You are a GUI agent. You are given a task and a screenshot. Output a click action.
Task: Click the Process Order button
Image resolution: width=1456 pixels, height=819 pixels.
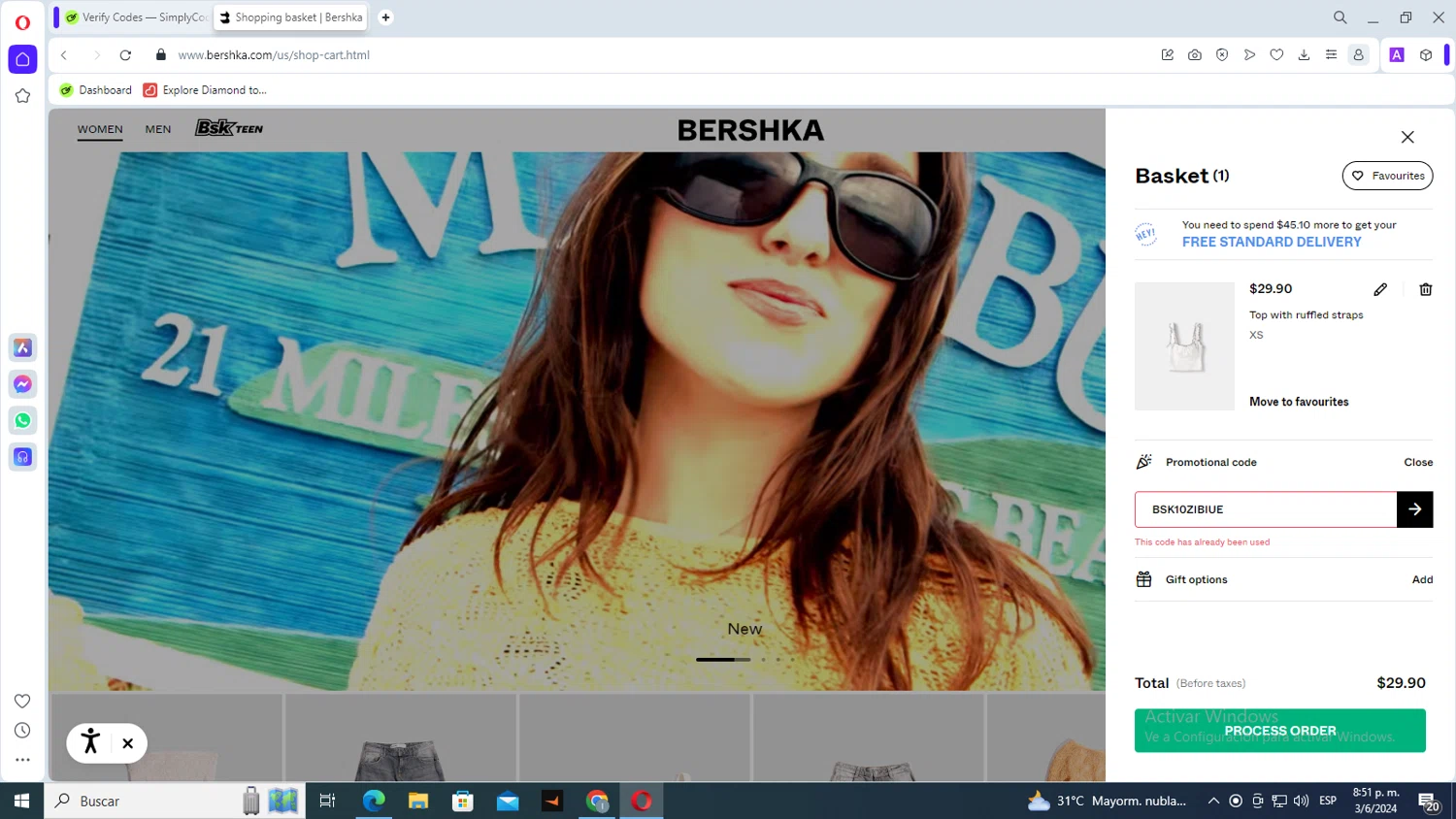1279,731
